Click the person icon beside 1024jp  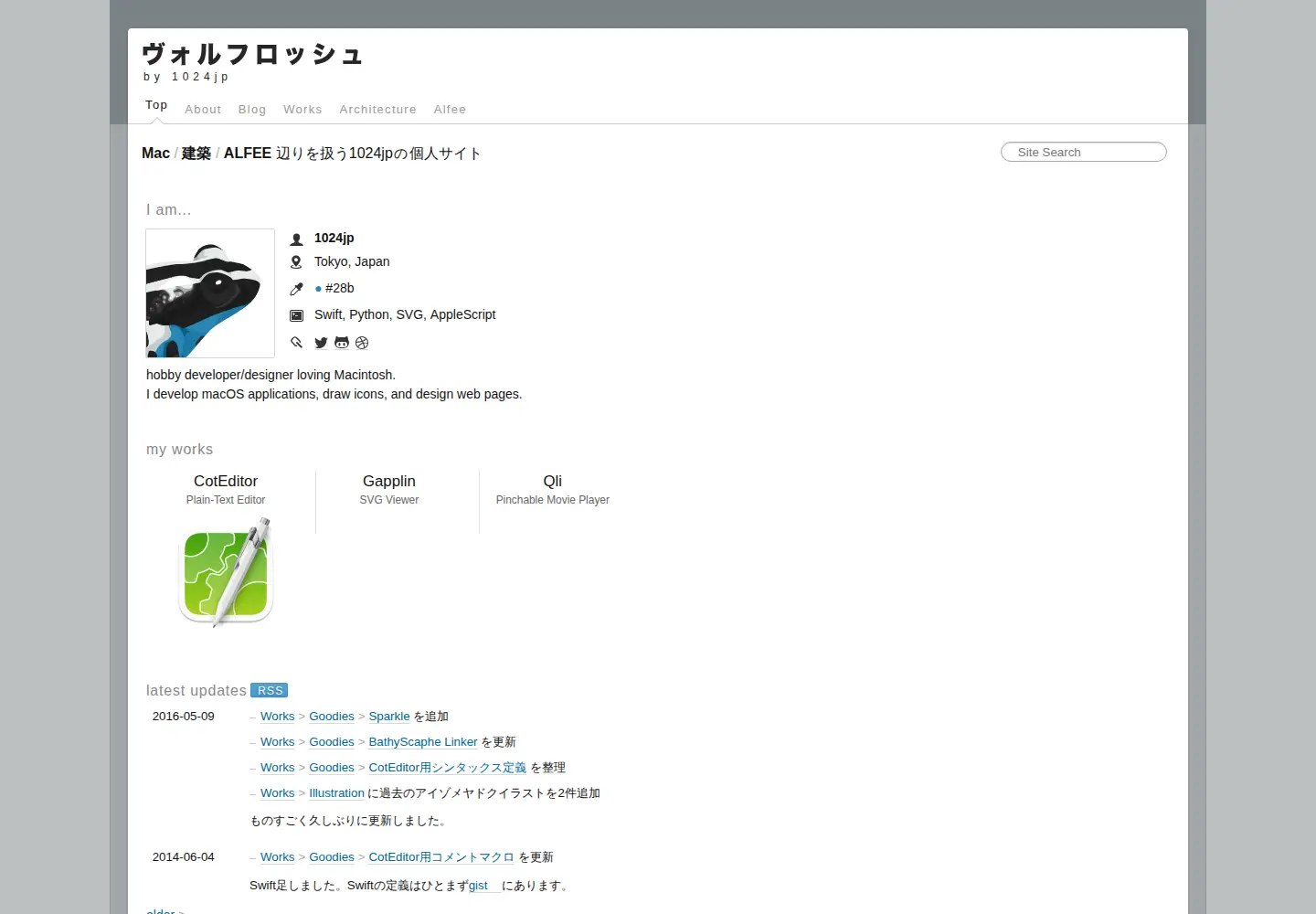click(x=296, y=239)
